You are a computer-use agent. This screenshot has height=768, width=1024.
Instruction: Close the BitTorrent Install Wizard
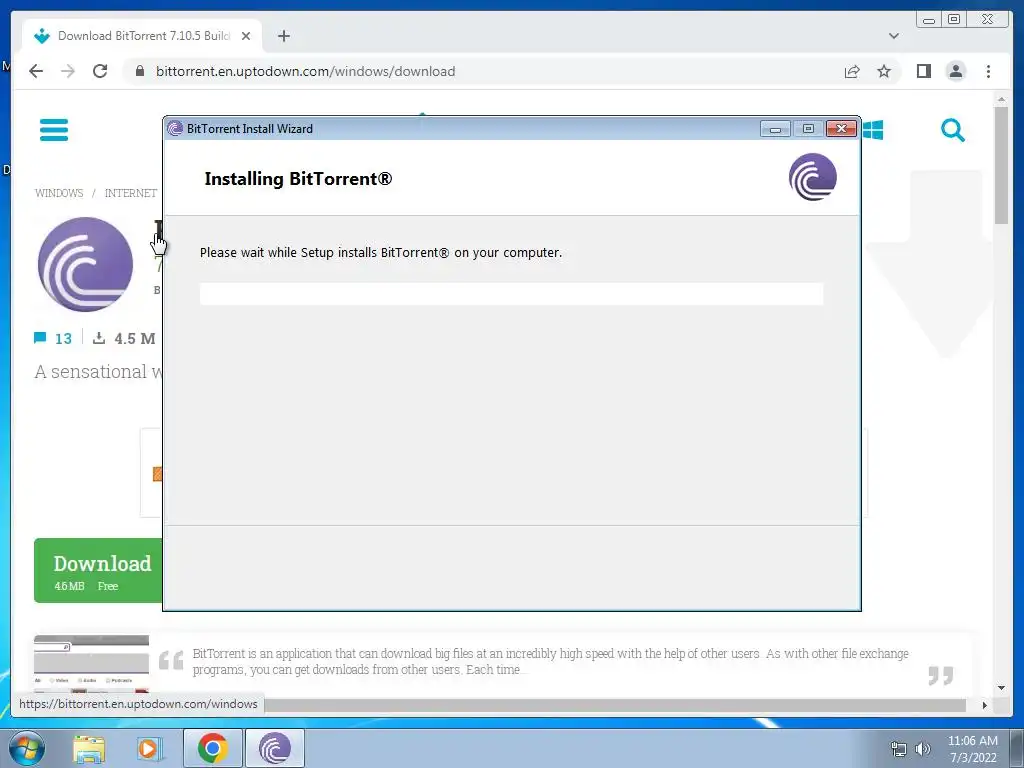[841, 129]
